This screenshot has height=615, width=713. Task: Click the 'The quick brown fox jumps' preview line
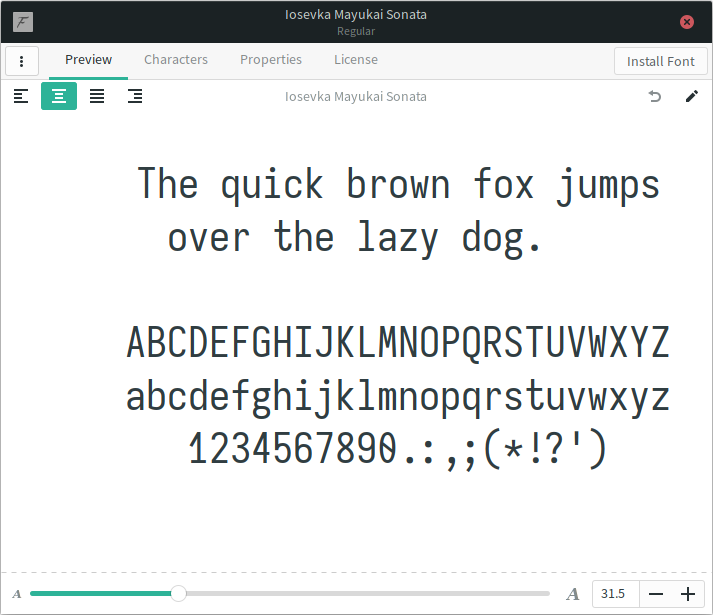pyautogui.click(x=398, y=185)
